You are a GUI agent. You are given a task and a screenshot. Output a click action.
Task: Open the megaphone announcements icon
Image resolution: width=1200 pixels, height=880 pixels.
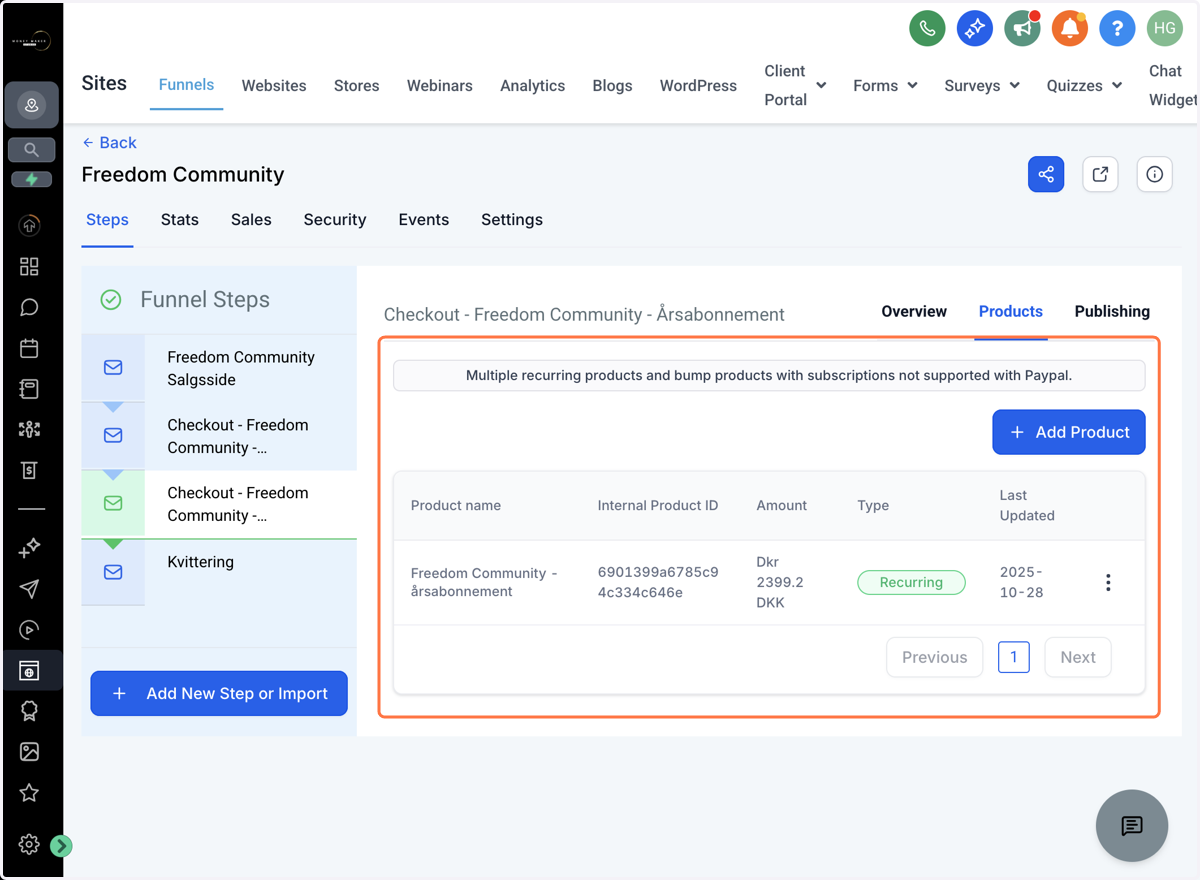point(1022,29)
